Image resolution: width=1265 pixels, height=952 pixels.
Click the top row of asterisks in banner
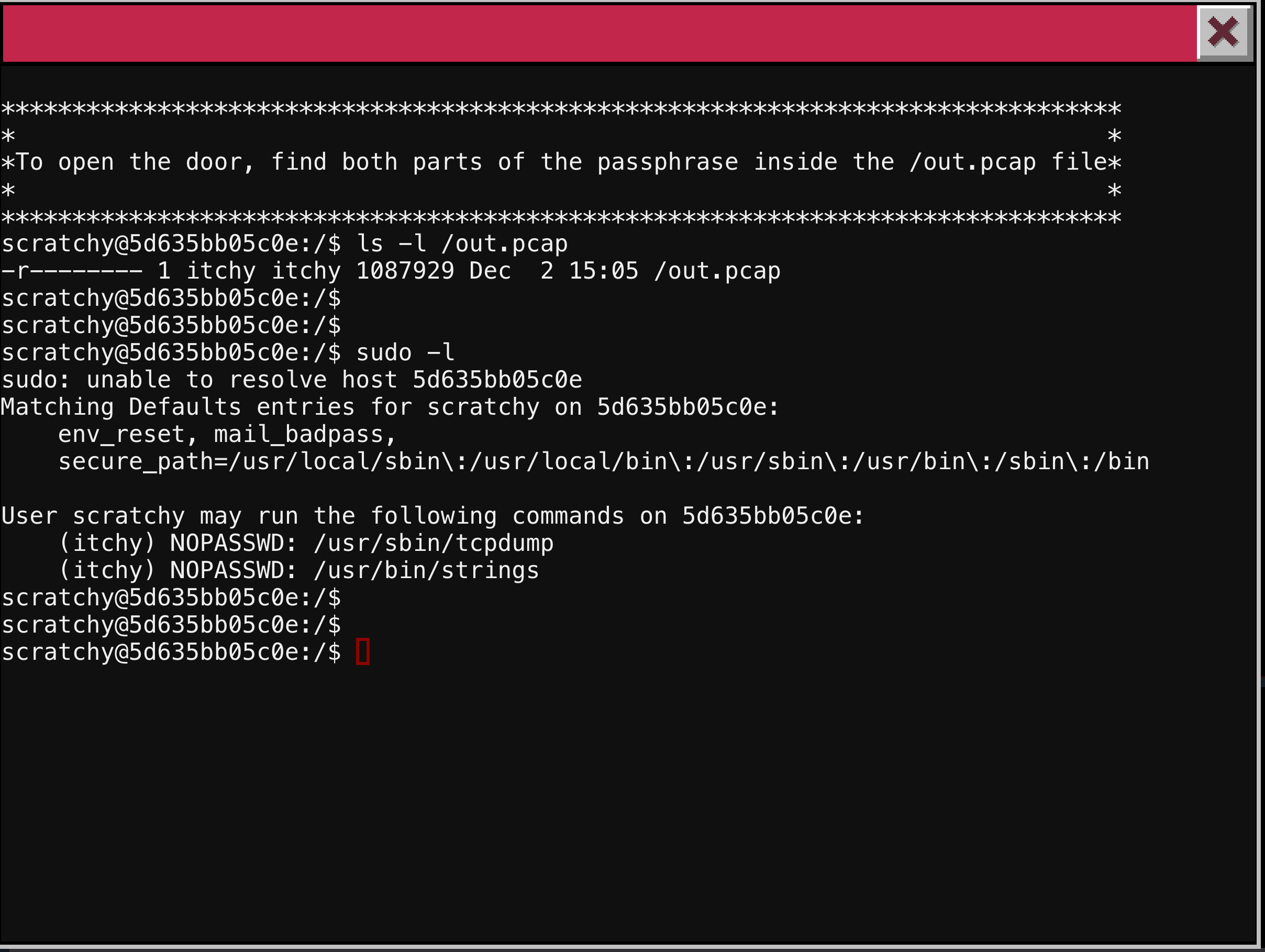click(561, 108)
